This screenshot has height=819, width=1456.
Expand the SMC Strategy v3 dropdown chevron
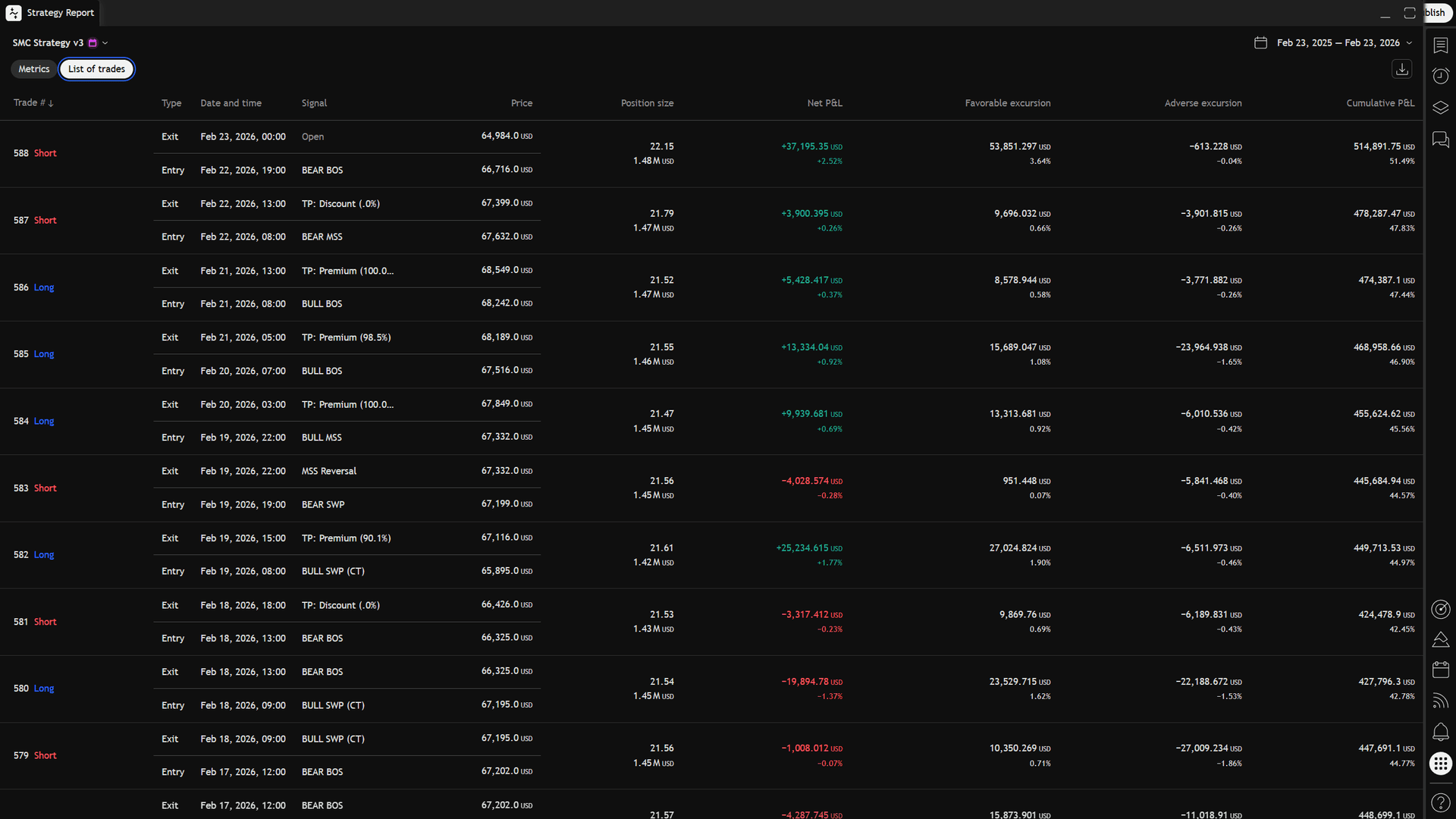point(105,42)
